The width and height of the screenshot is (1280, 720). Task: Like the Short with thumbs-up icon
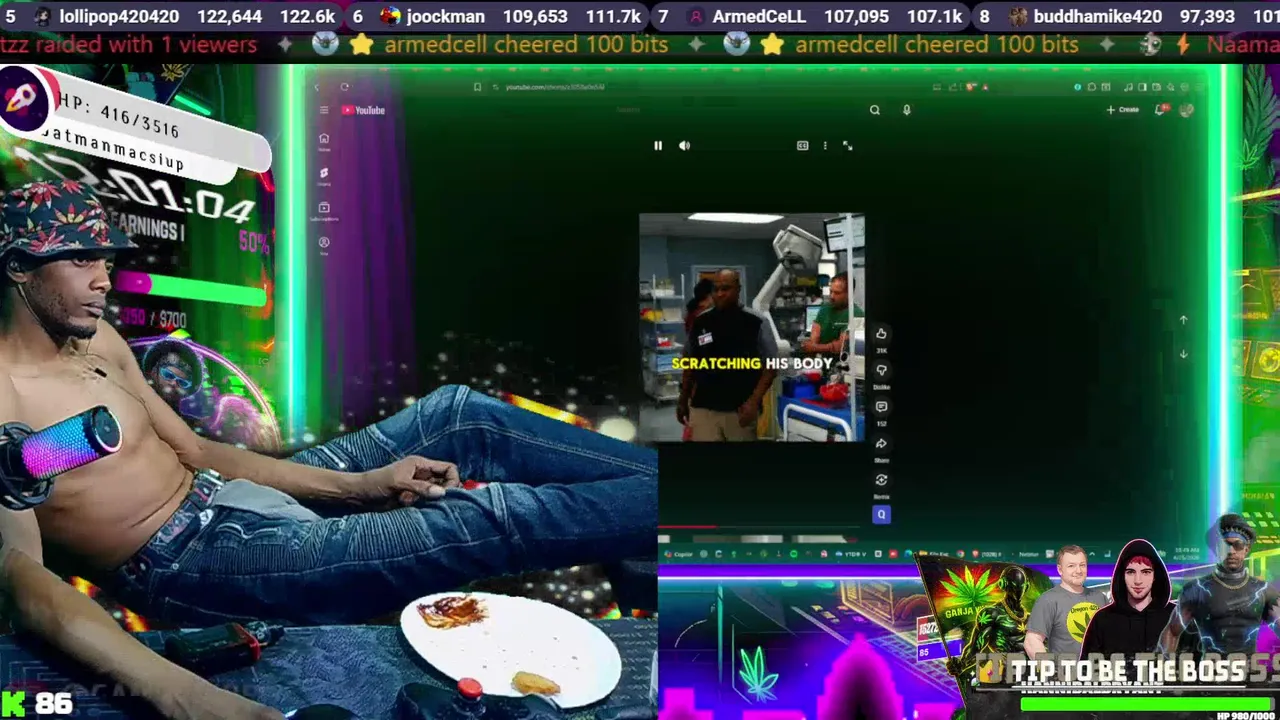pos(881,334)
